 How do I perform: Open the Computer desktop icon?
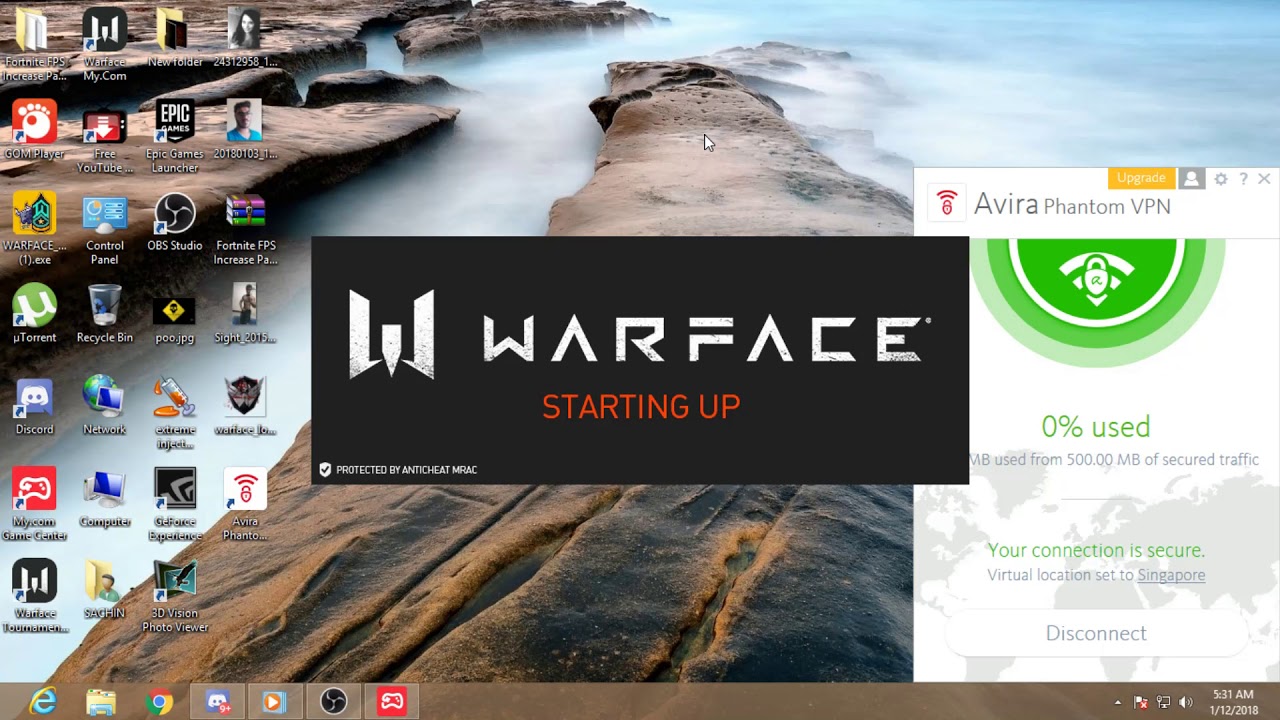(x=104, y=498)
